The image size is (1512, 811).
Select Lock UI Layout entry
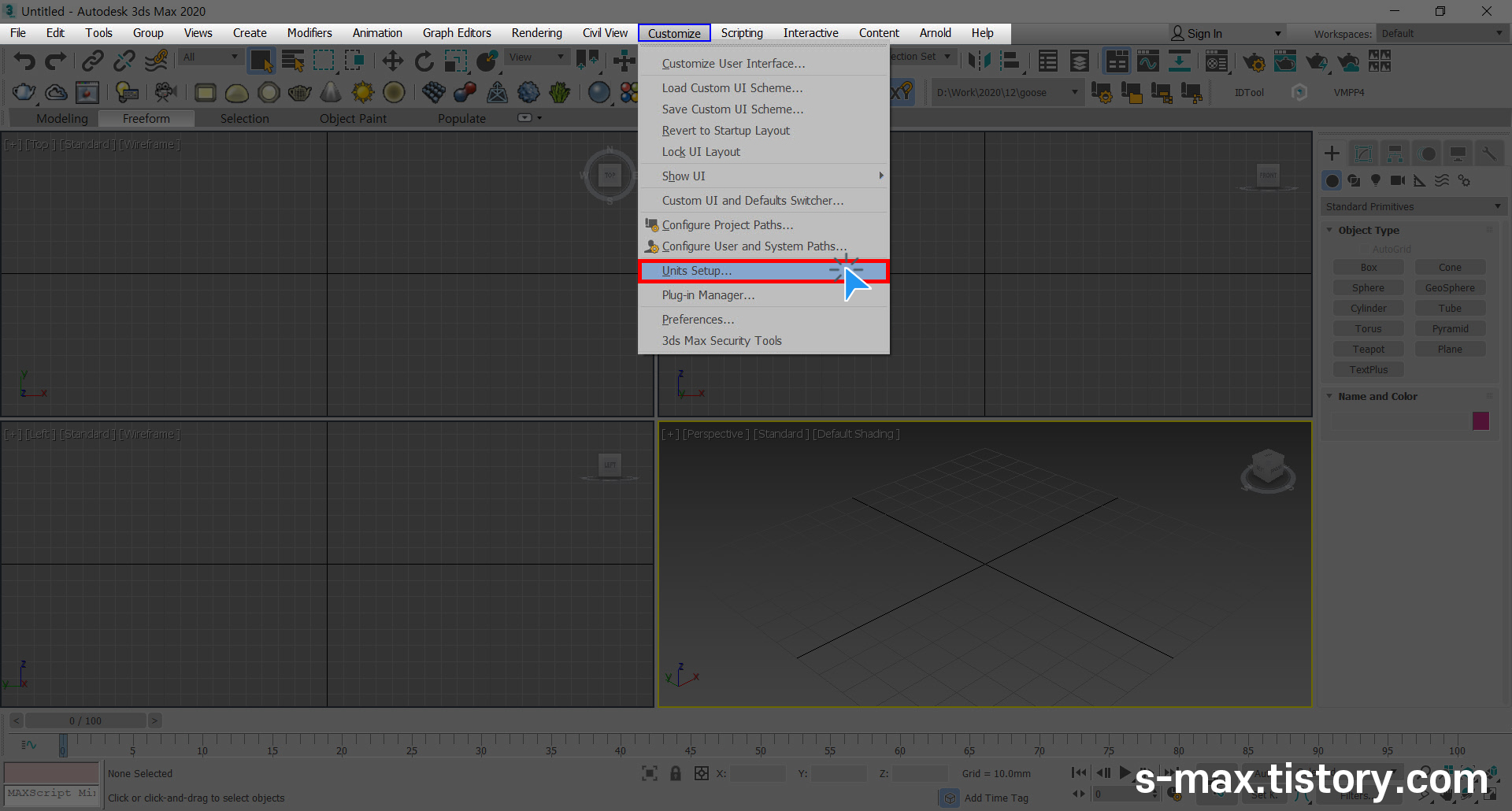tap(763, 152)
